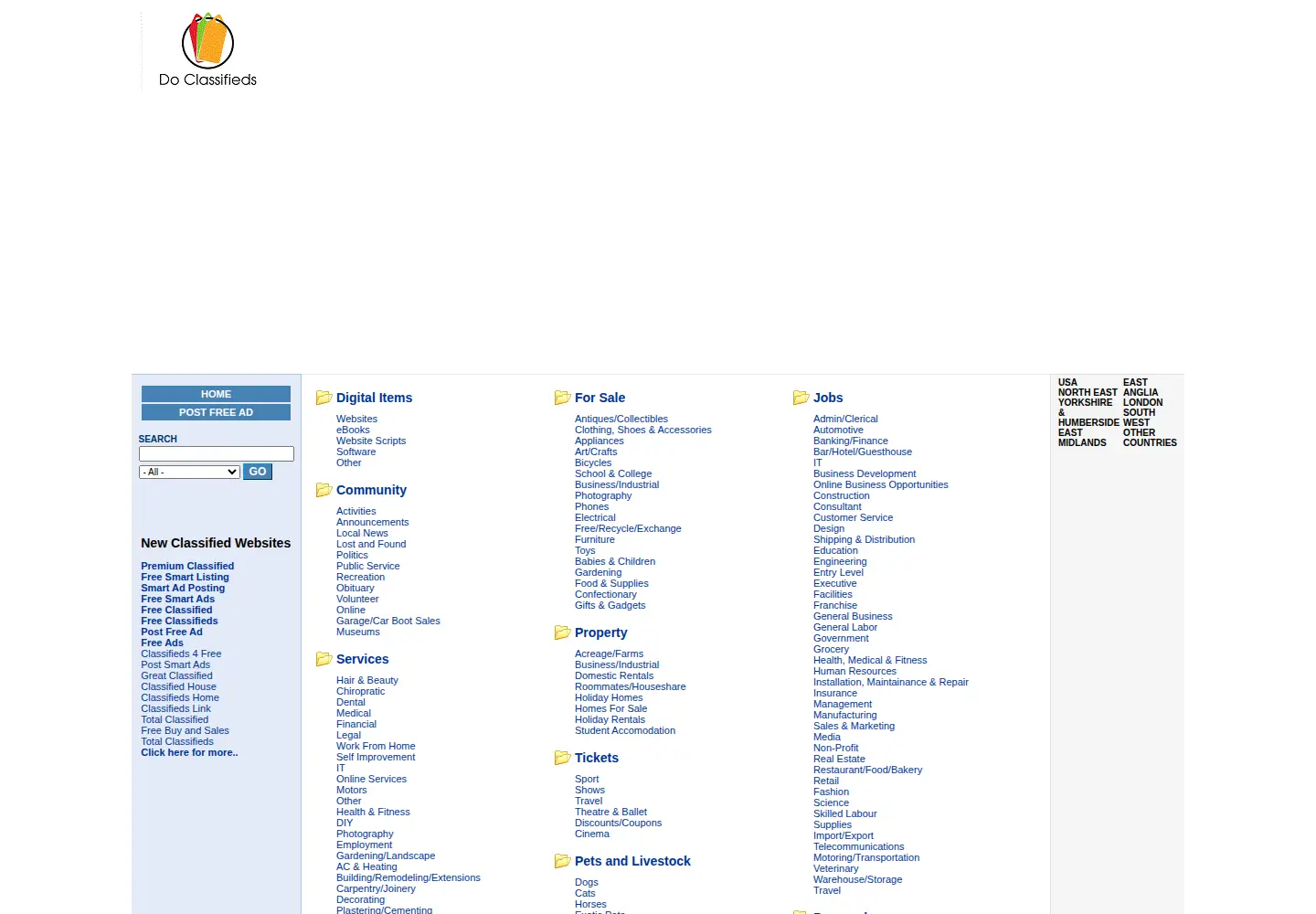Open the For Sale category heading
Viewport: 1316px width, 914px height.
600,398
